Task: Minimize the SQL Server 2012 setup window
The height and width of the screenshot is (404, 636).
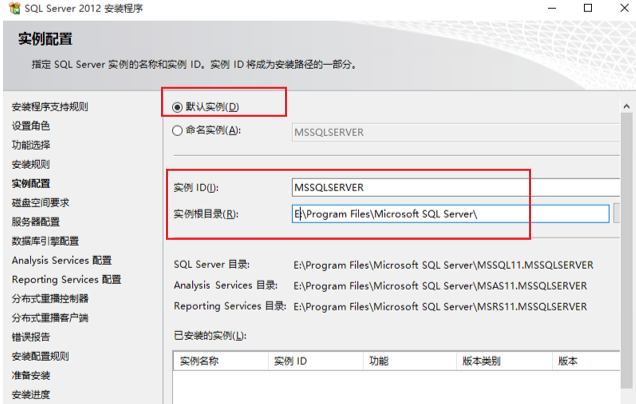Action: click(552, 8)
